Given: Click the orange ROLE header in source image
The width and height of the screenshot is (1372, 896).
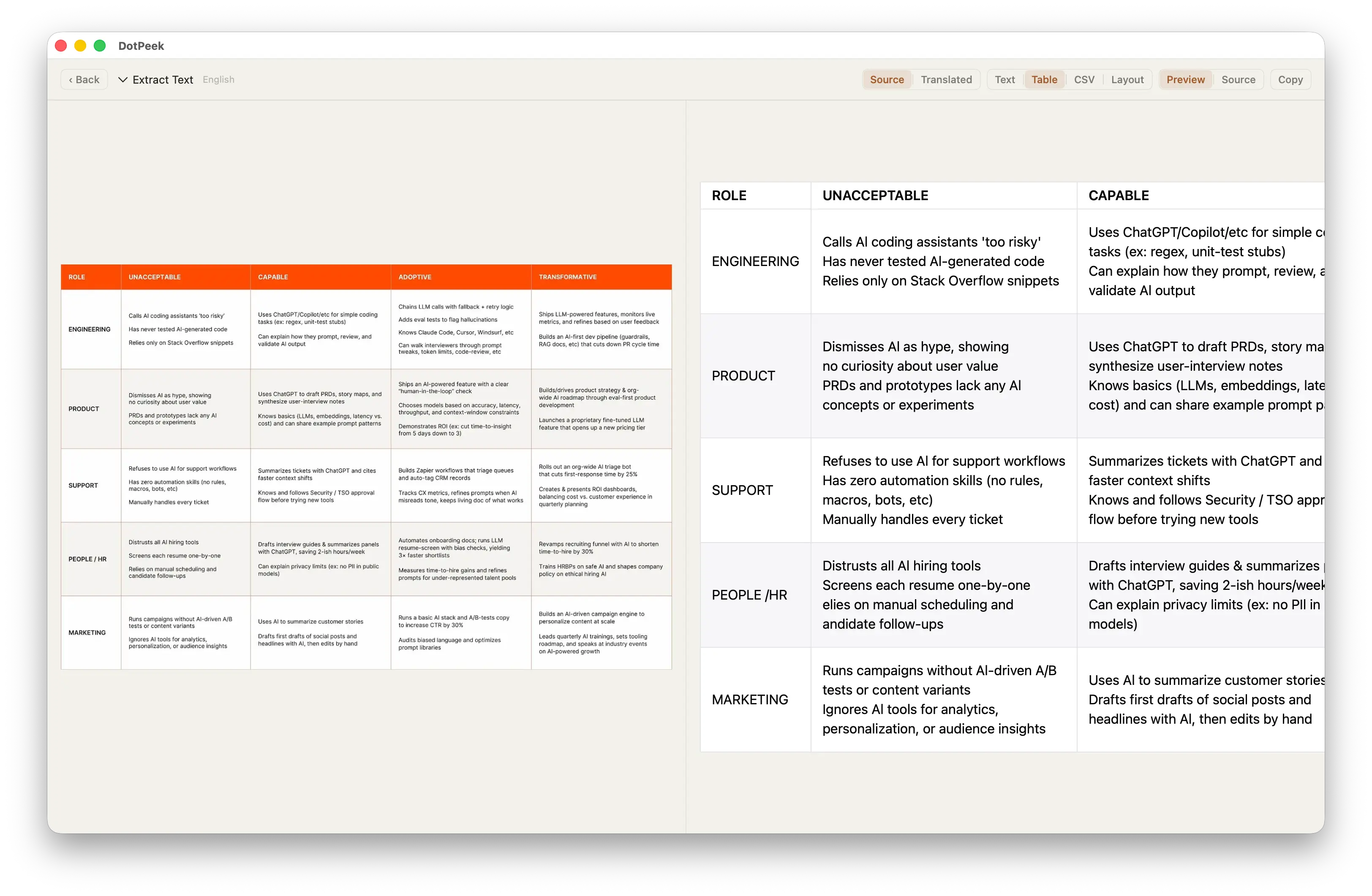Looking at the screenshot, I should click(77, 277).
